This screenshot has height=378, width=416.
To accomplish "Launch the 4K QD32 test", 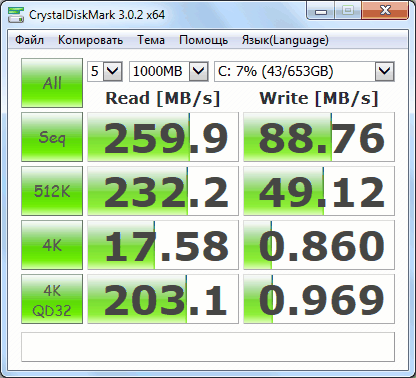I will coord(52,299).
